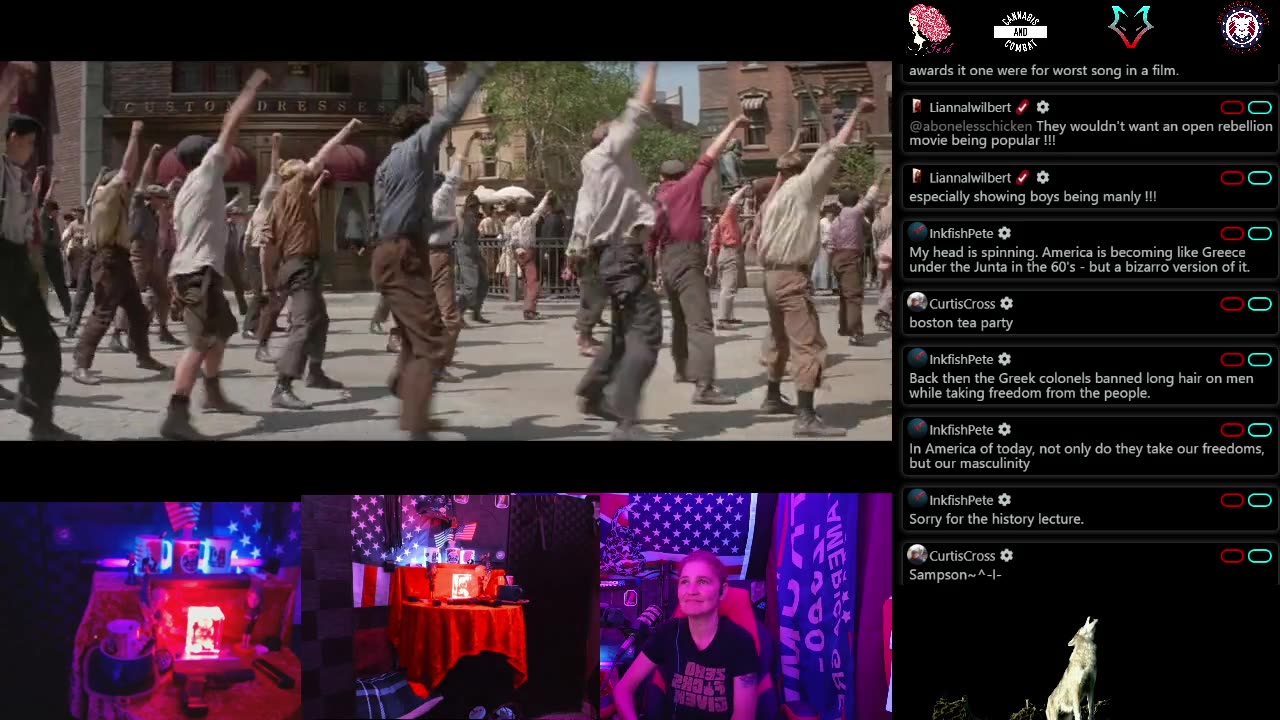Viewport: 1280px width, 720px height.
Task: Toggle red pill on 'boys being manly' message
Action: [1232, 178]
